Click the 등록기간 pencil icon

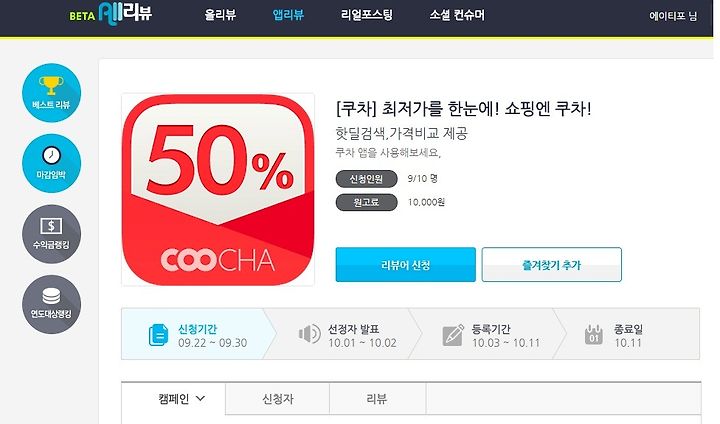(x=453, y=335)
